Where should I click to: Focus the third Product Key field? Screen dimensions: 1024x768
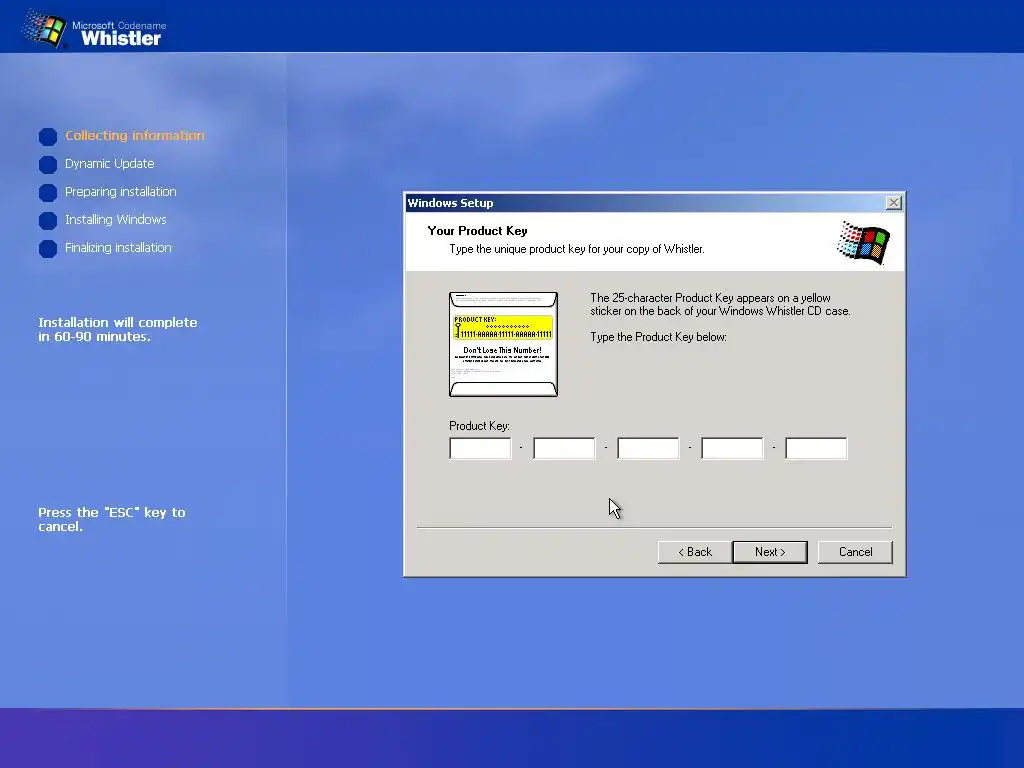pos(648,448)
